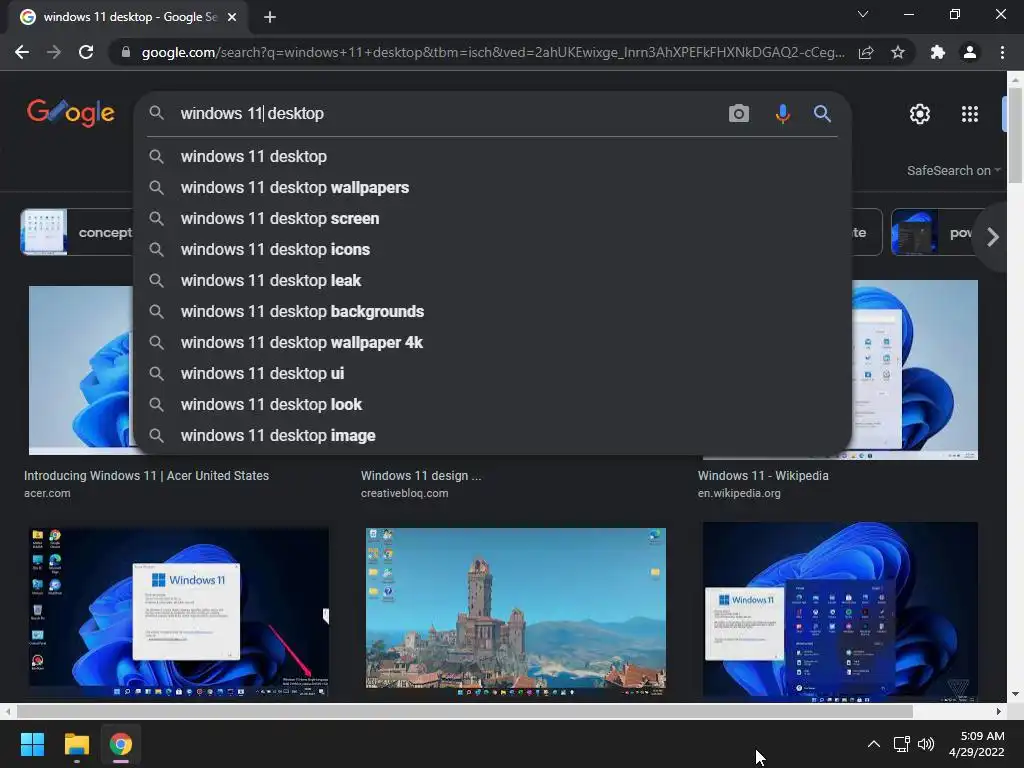Screen dimensions: 1024x768
Task: Choose suggestion windows 11 desktop leak
Action: point(492,280)
